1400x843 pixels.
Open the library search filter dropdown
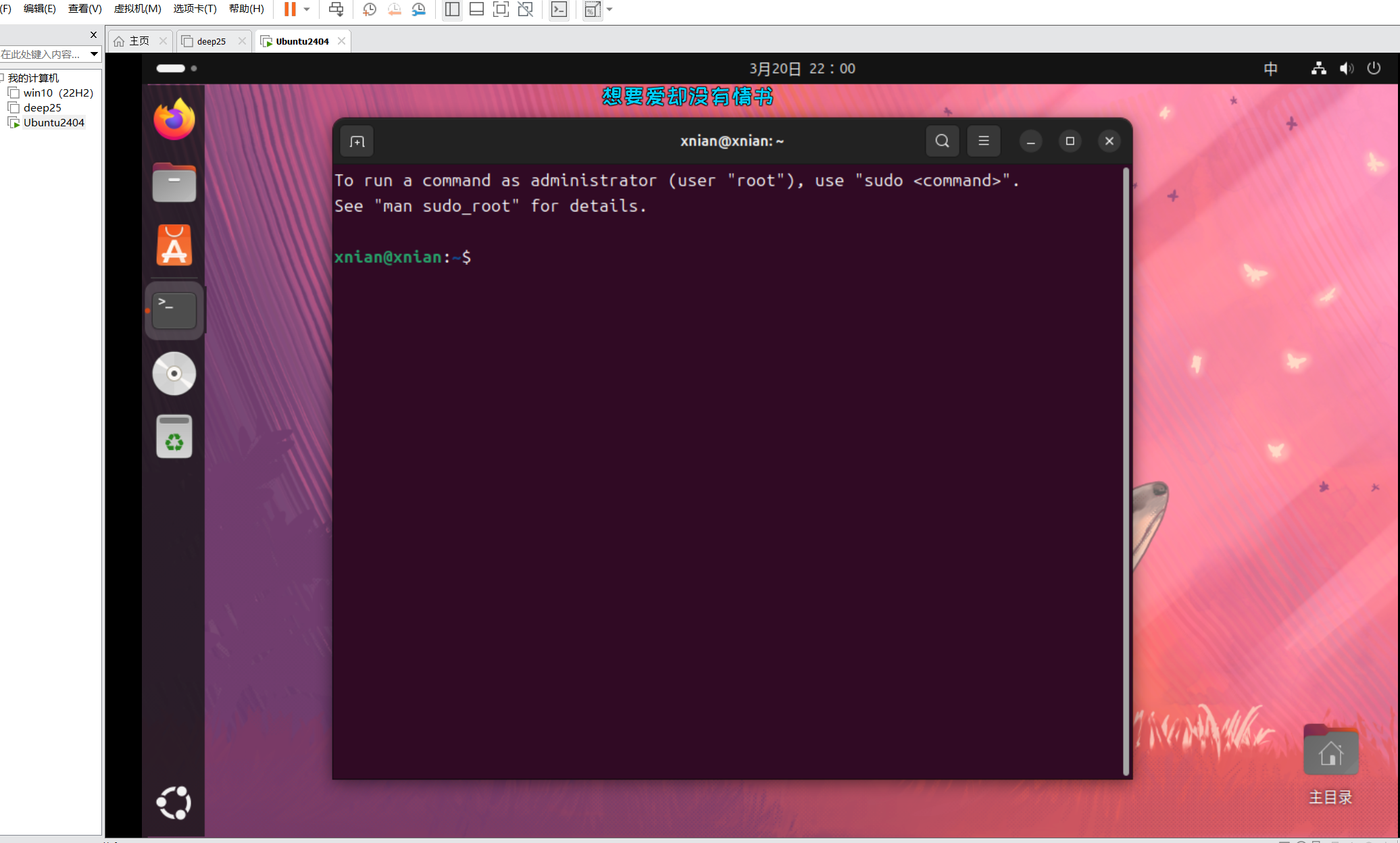pyautogui.click(x=94, y=54)
